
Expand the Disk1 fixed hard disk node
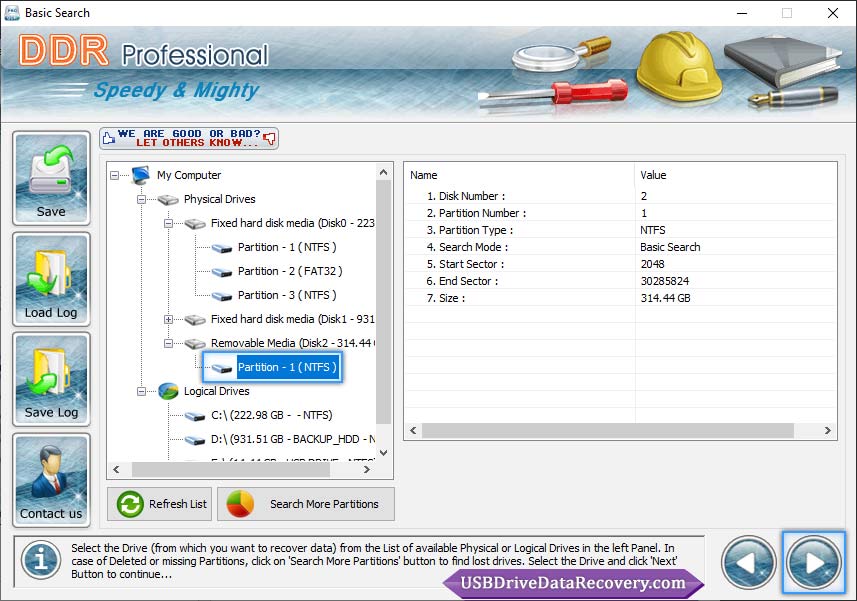pos(168,320)
